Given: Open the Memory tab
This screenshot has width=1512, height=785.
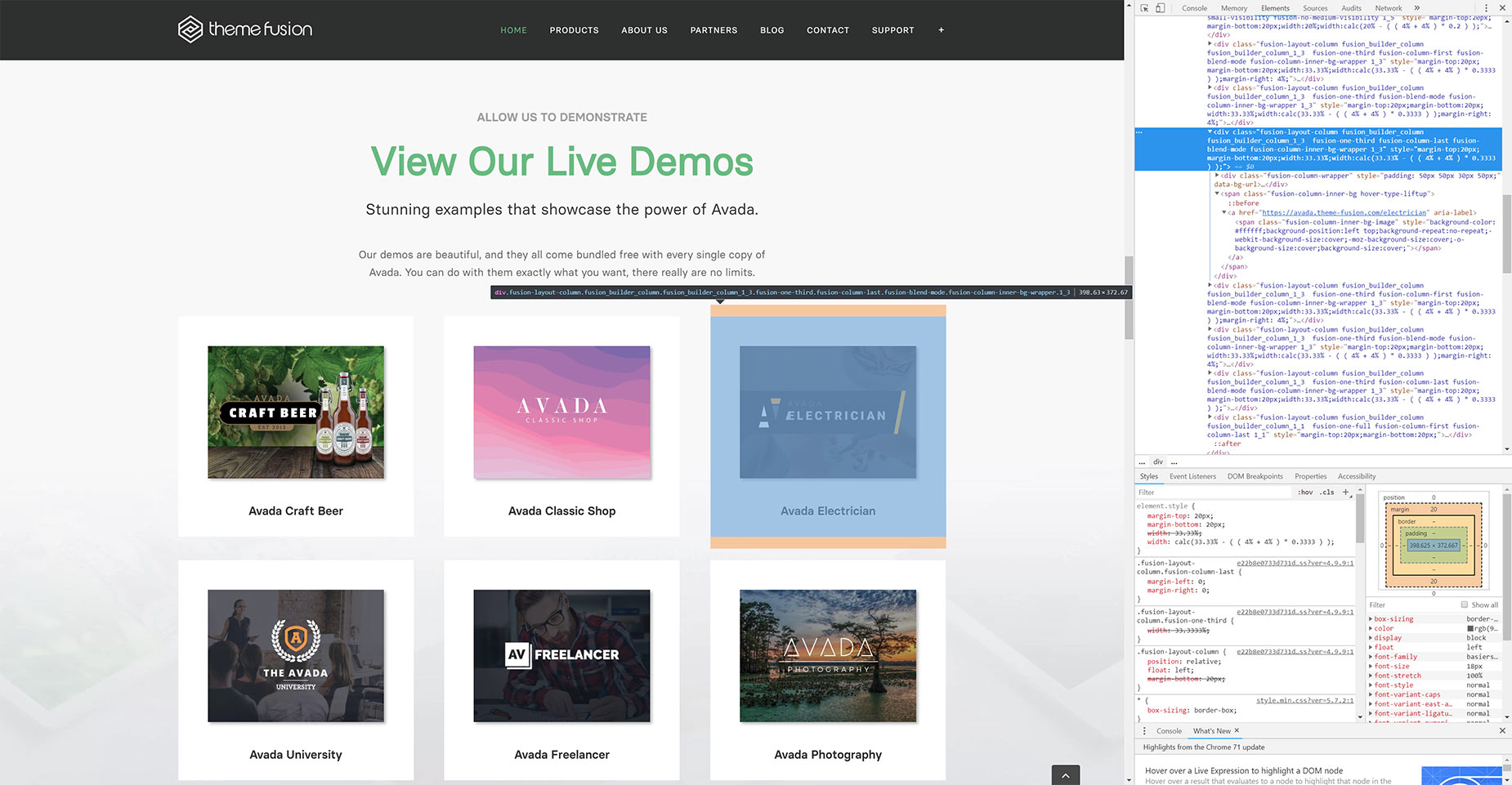Looking at the screenshot, I should 1234,8.
